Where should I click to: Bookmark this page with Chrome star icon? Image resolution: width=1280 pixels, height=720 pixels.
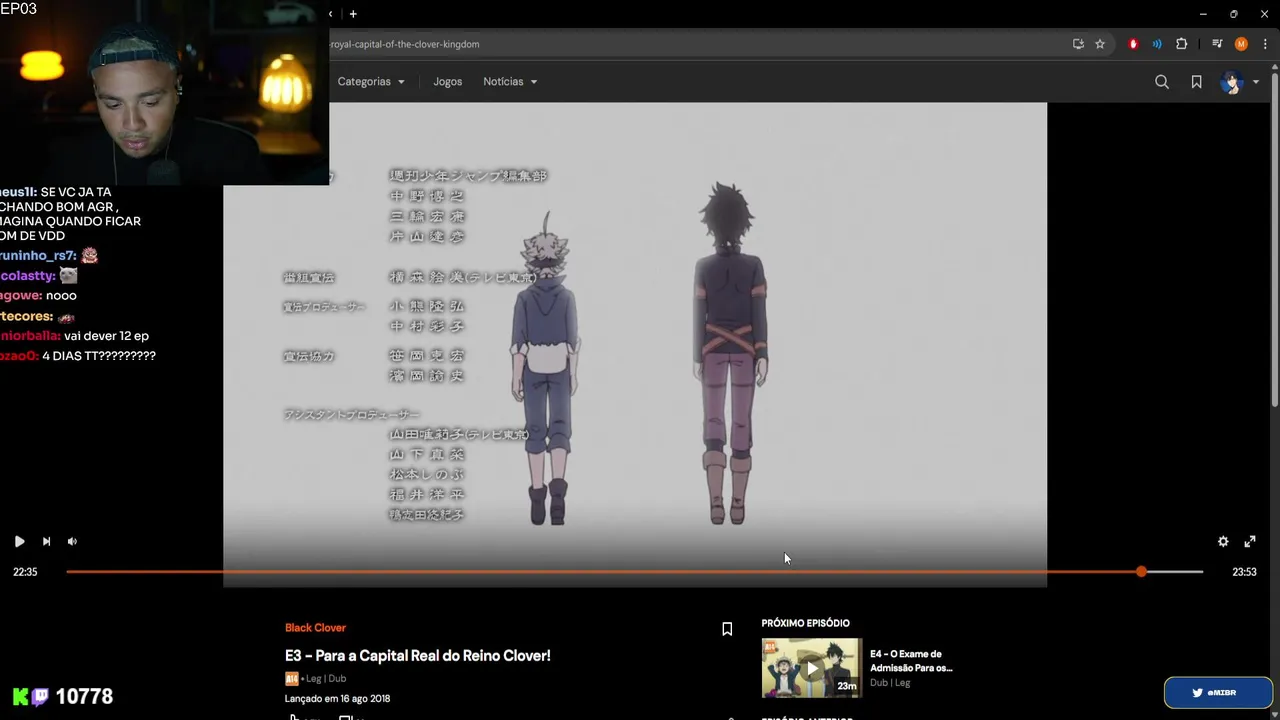(x=1100, y=44)
